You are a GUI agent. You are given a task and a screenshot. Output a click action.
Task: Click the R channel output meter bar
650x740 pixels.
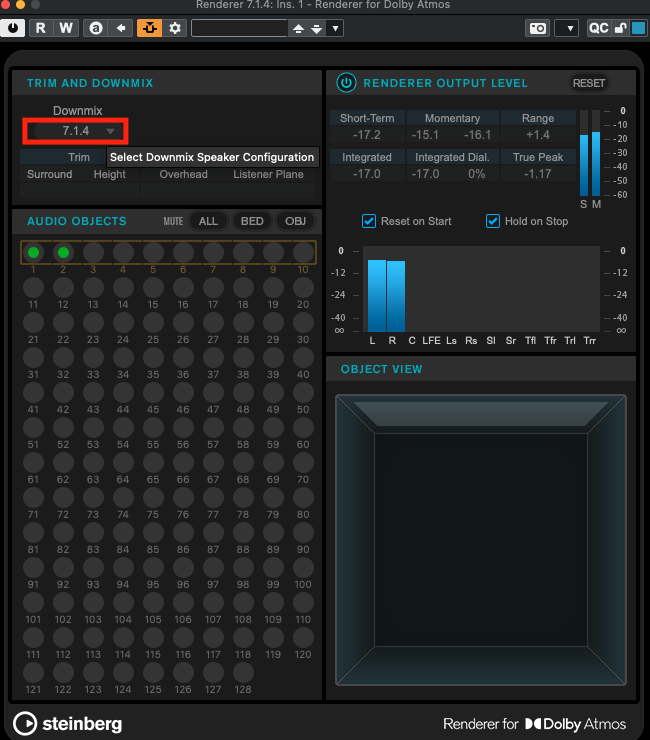(x=396, y=296)
